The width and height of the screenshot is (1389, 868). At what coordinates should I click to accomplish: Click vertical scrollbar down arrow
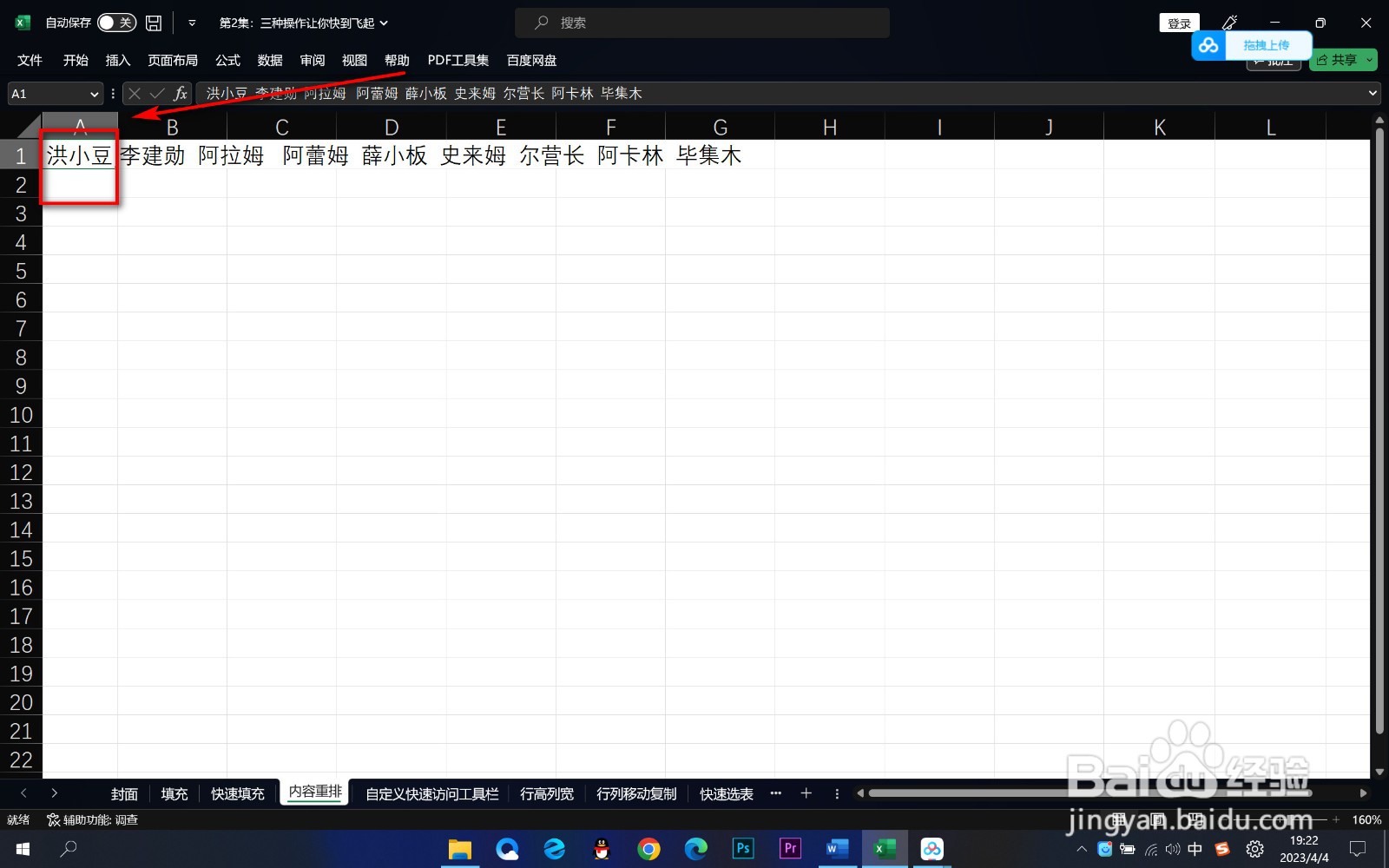point(1379,772)
